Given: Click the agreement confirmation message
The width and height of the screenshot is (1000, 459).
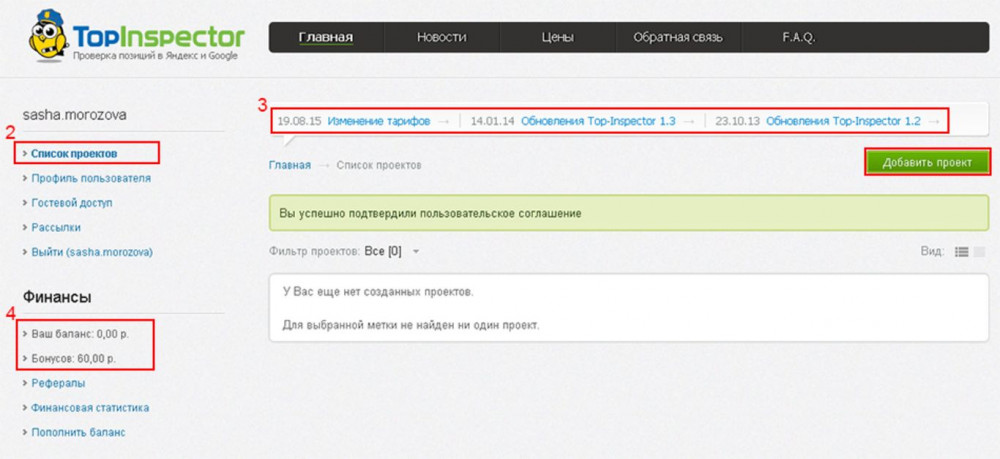Looking at the screenshot, I should [629, 213].
